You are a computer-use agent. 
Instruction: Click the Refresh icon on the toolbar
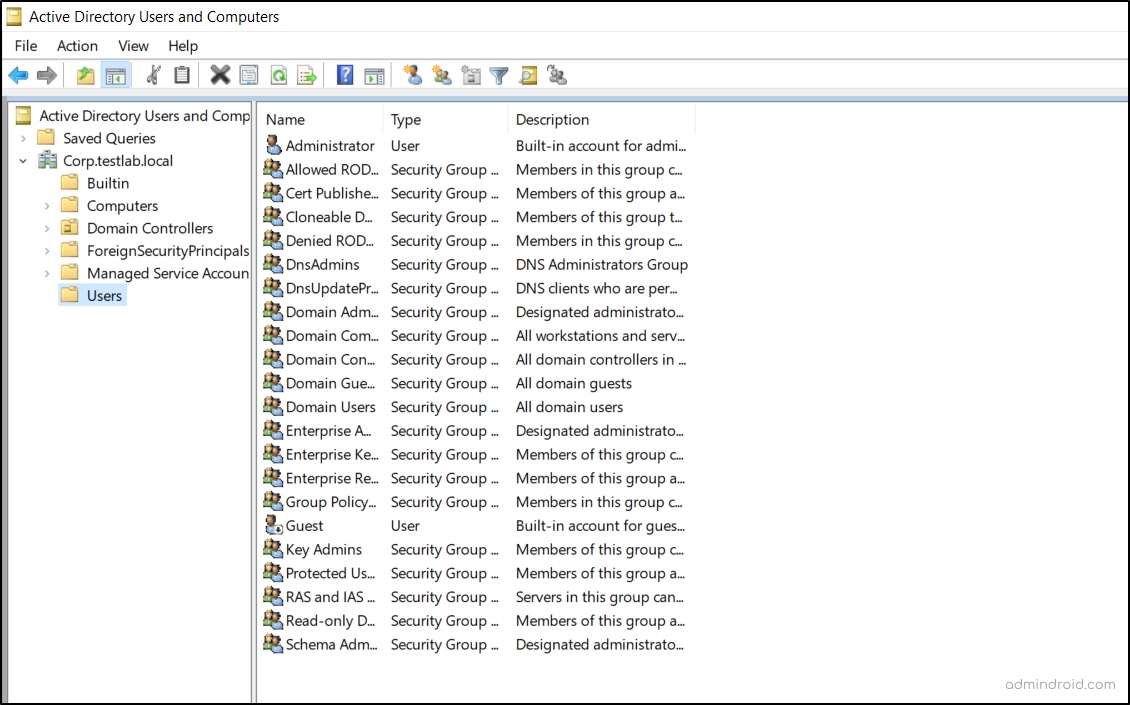[279, 75]
